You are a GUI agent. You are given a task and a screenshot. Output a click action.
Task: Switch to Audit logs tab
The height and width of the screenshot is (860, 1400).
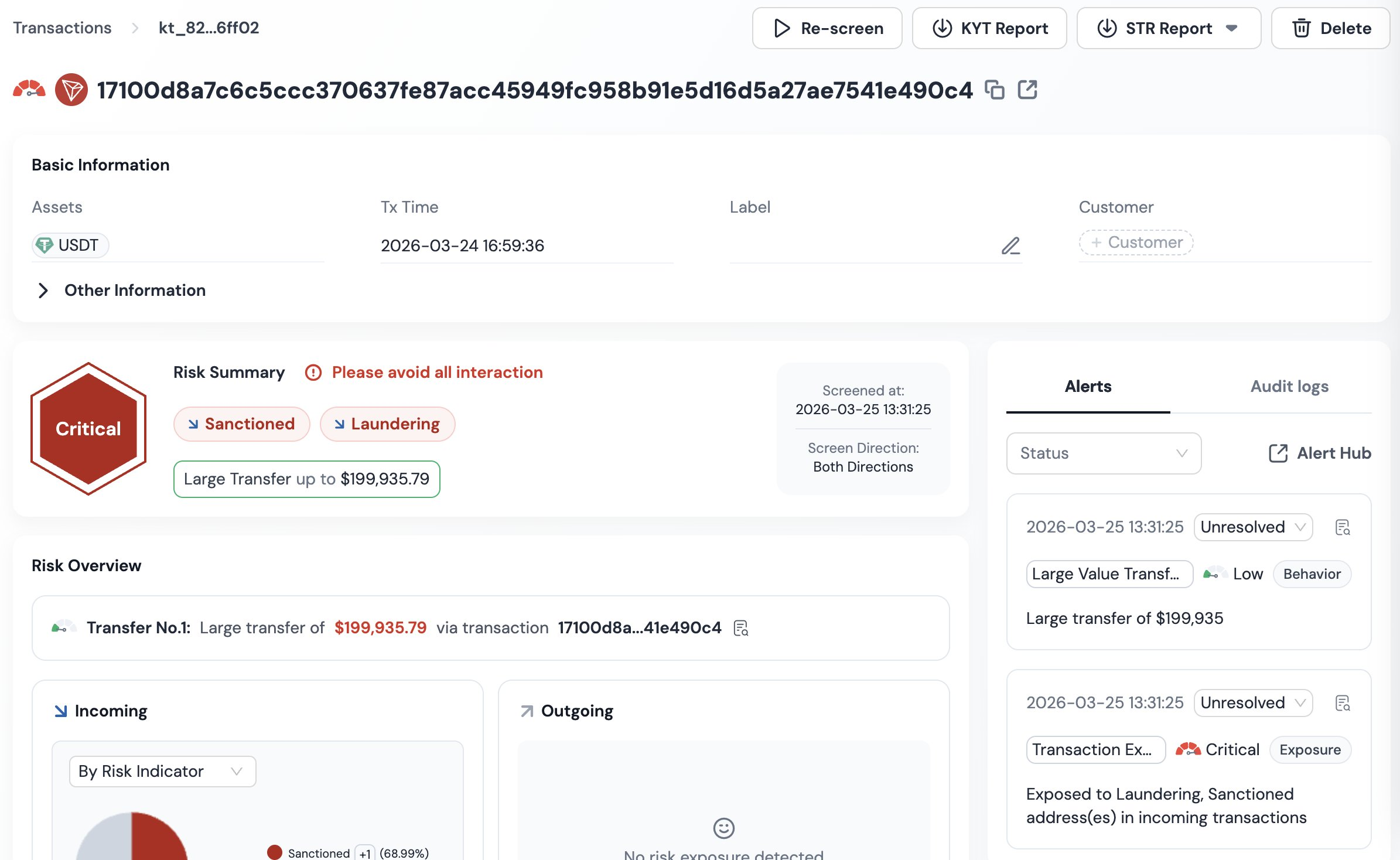[1289, 387]
